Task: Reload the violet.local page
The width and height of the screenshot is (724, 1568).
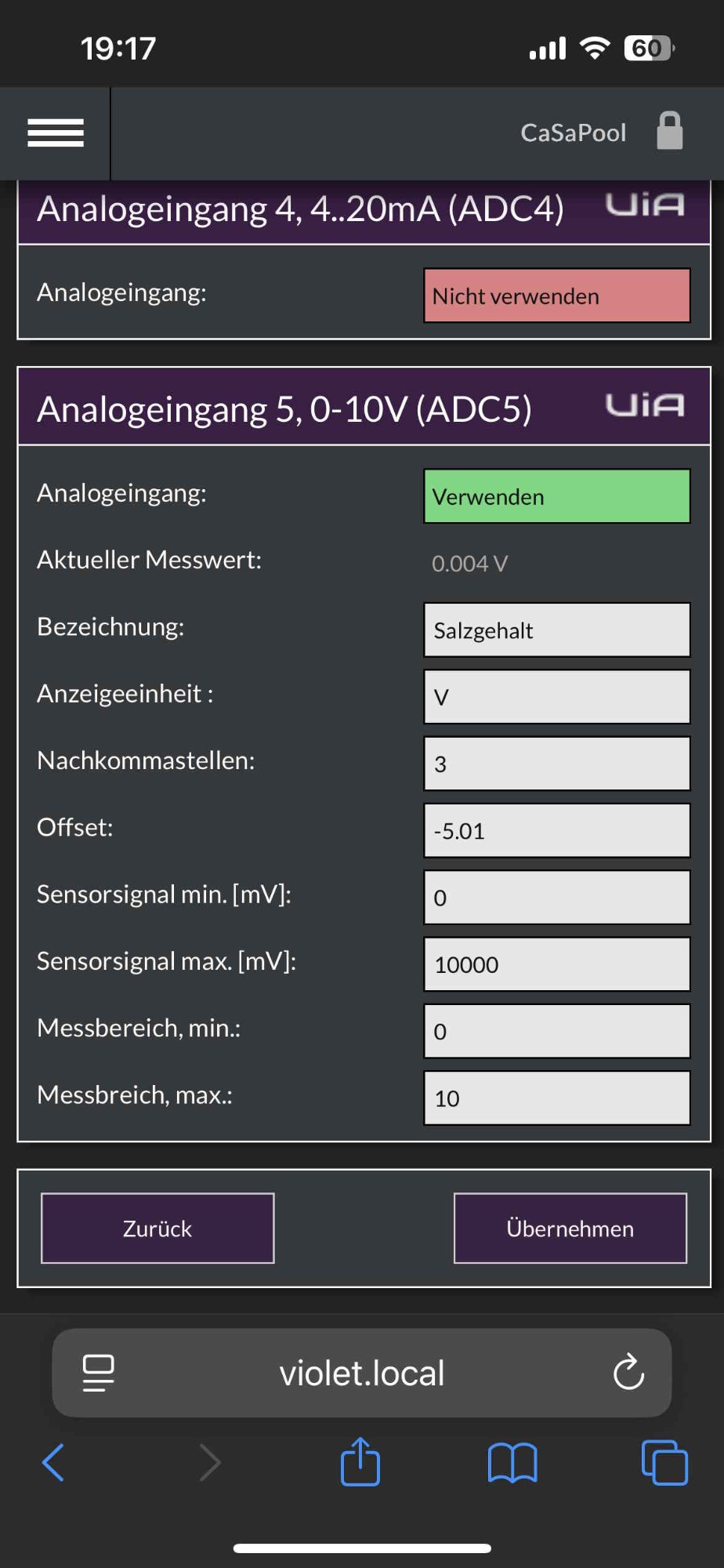Action: pos(628,1372)
